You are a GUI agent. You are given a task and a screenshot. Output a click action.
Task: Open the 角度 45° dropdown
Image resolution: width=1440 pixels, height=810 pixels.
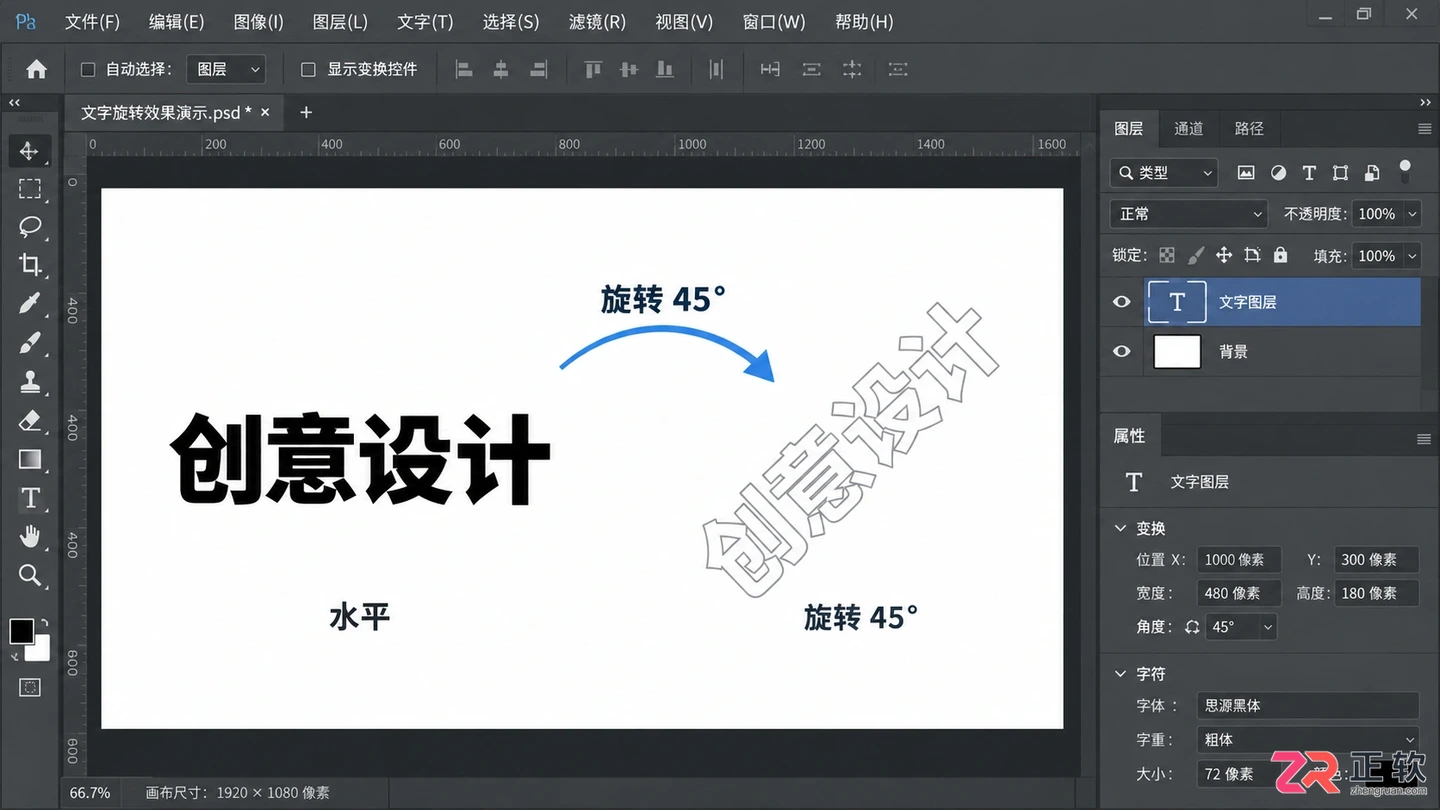tap(1241, 627)
